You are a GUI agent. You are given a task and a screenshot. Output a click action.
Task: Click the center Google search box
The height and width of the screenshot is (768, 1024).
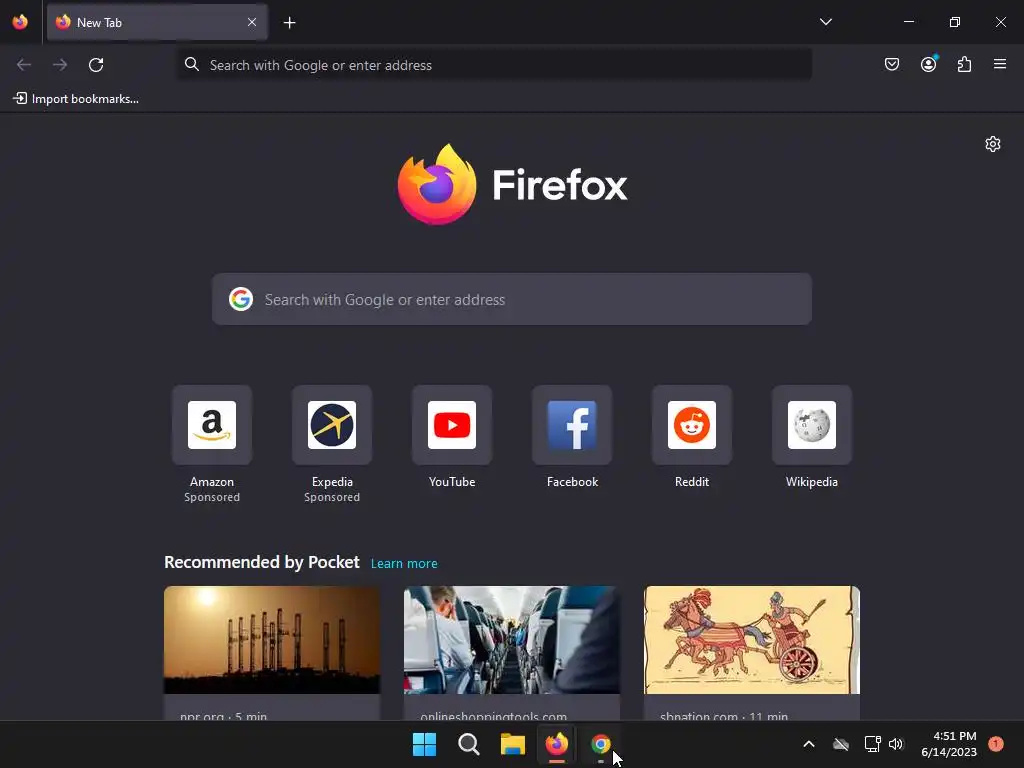click(x=512, y=299)
